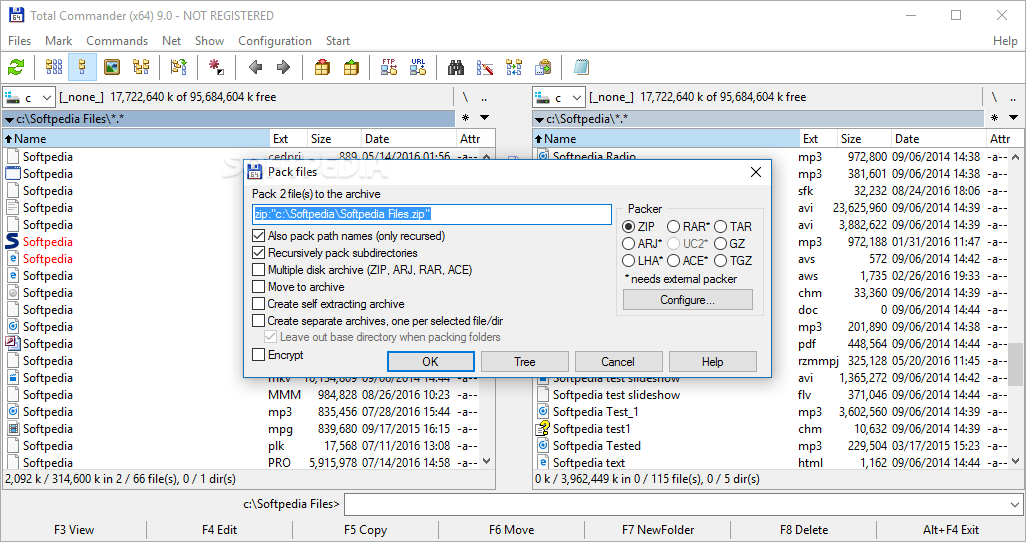Viewport: 1026px width, 542px height.
Task: Open the Mark menu
Action: (58, 41)
